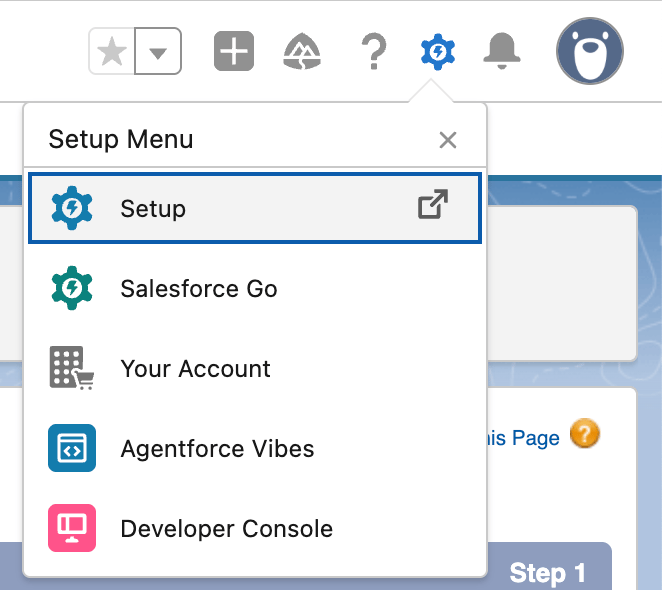662x590 pixels.
Task: Select Salesforce Go menu item
Action: point(255,288)
